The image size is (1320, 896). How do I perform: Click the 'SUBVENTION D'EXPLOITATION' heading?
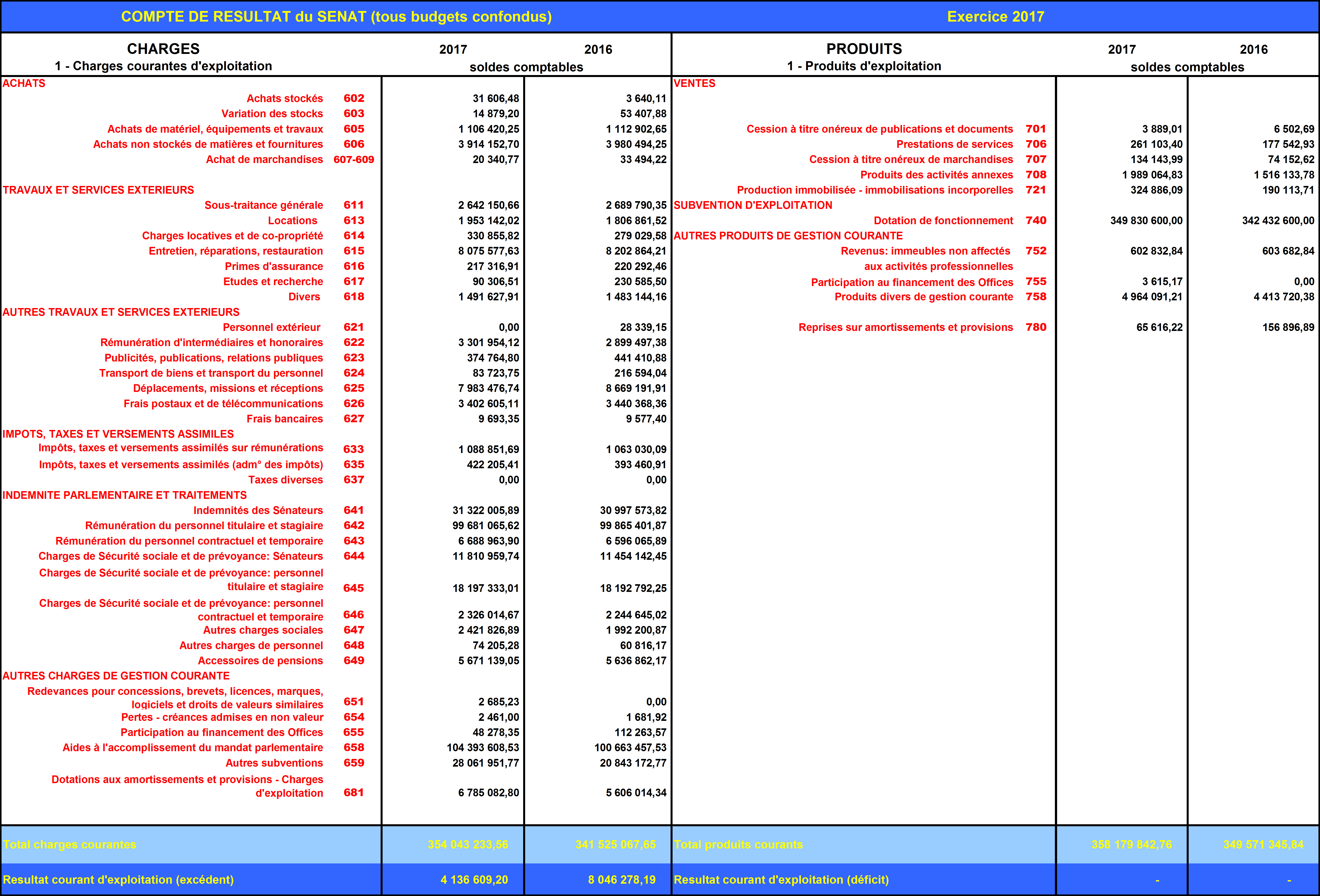[753, 205]
